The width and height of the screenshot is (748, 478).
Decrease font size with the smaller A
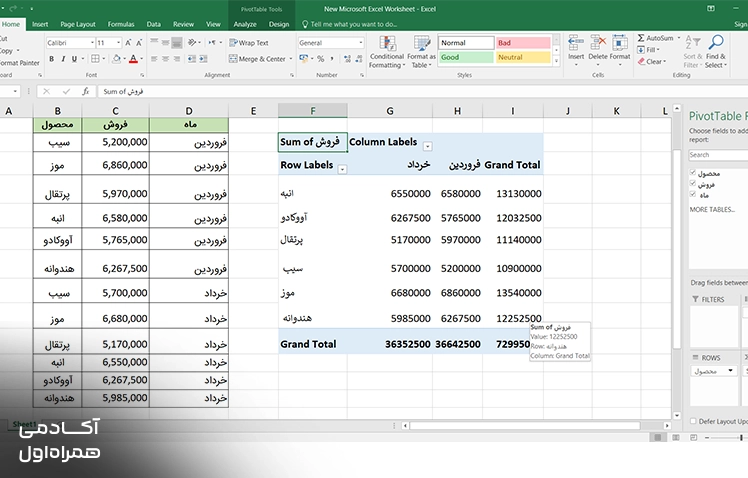point(139,43)
